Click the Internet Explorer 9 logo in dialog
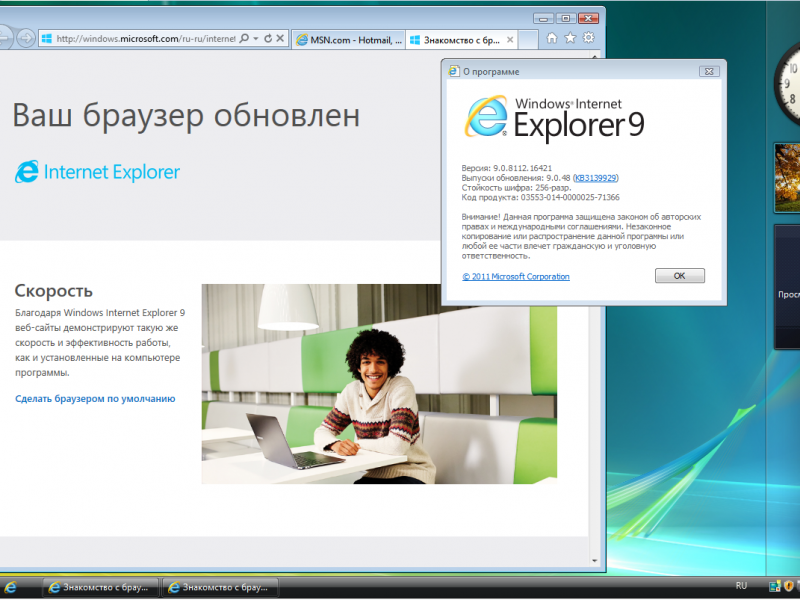The height and width of the screenshot is (600, 800). click(x=555, y=117)
